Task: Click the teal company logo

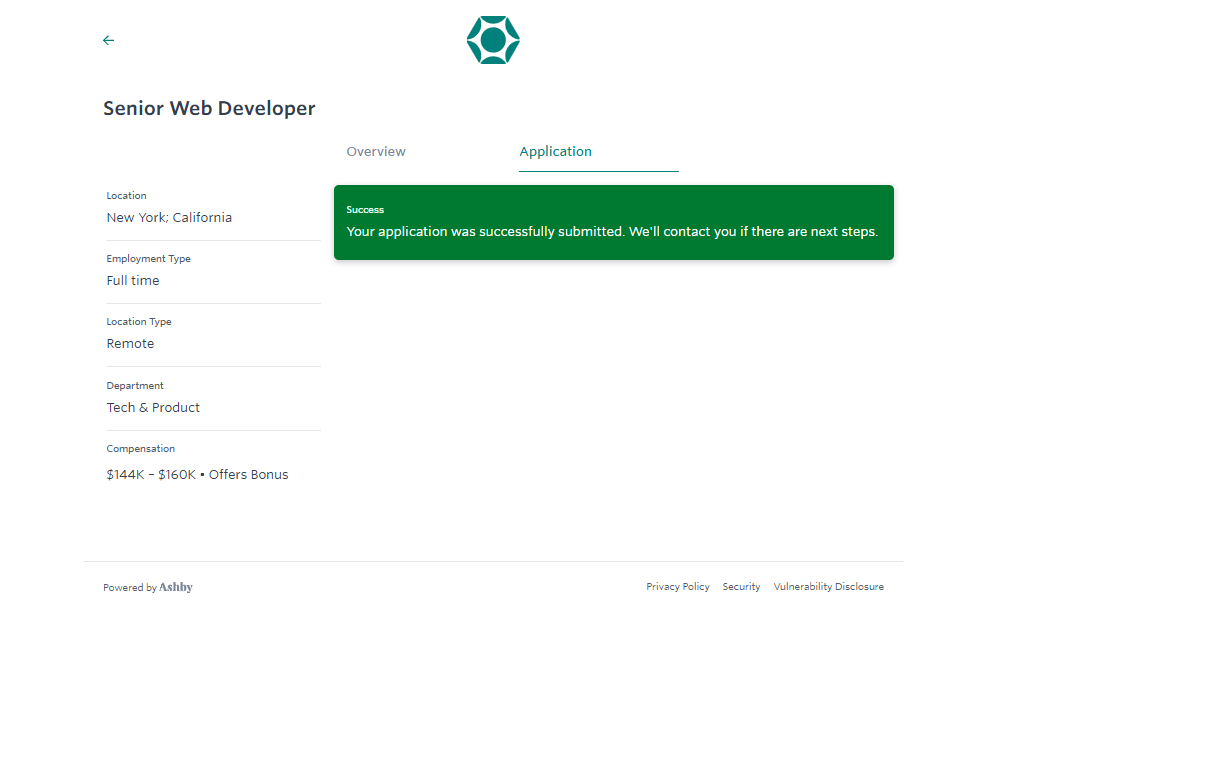Action: pos(493,40)
